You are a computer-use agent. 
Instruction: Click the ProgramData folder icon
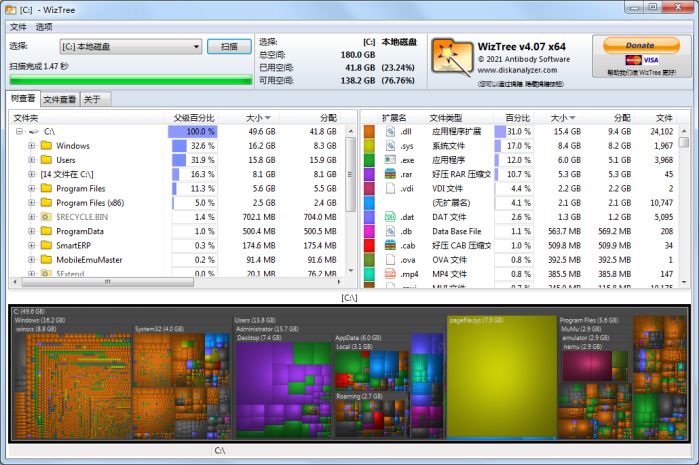click(46, 231)
